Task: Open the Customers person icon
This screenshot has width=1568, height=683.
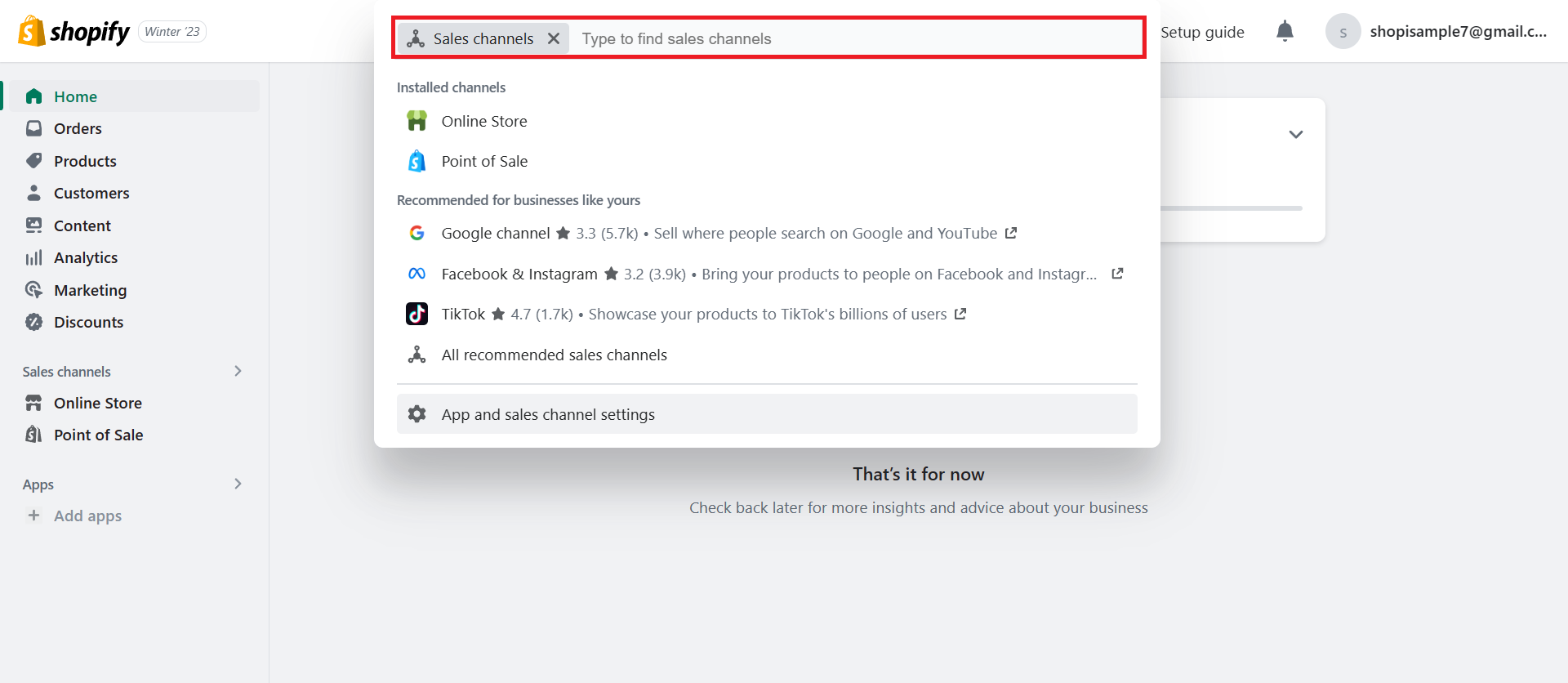Action: [33, 193]
